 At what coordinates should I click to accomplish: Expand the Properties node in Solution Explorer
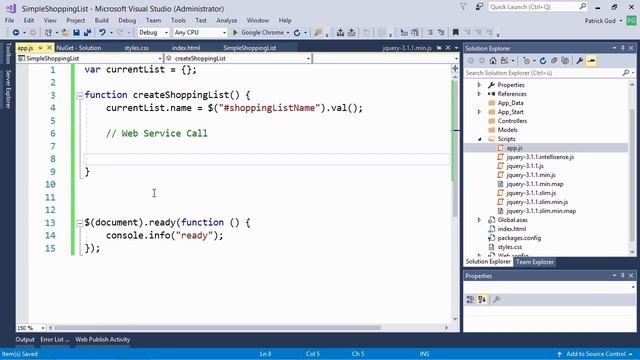479,85
